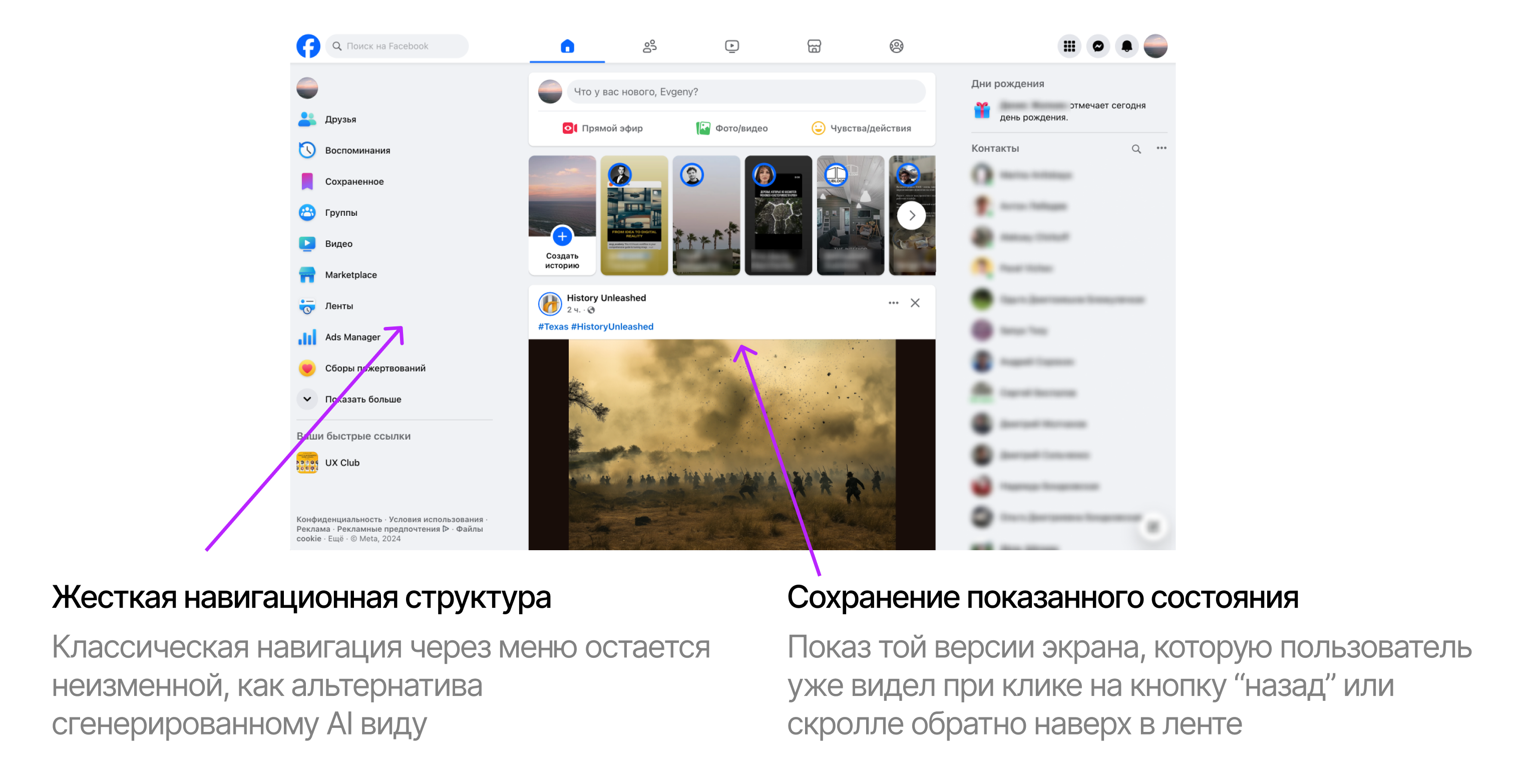Expand the post options menu with three dots

pos(893,303)
